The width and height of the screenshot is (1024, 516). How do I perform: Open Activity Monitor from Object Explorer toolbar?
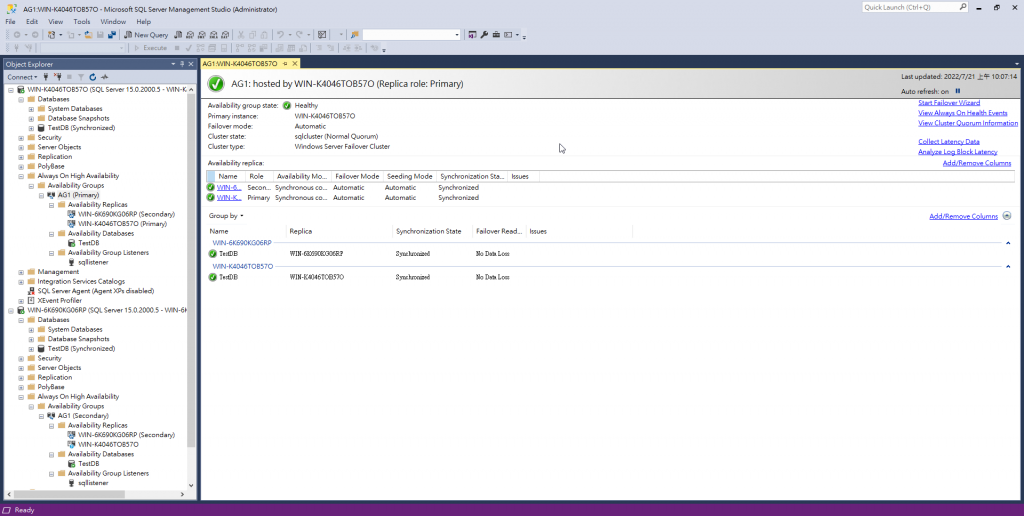[x=104, y=77]
